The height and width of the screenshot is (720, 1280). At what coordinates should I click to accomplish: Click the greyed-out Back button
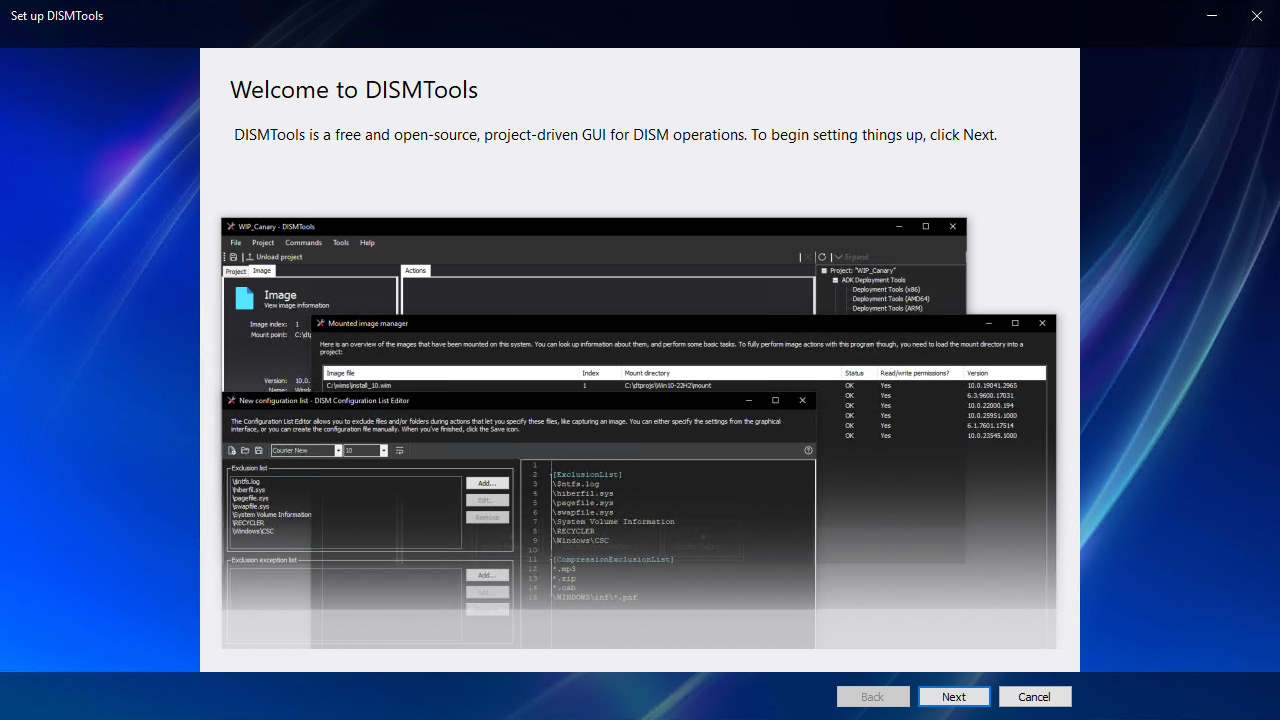click(x=873, y=696)
